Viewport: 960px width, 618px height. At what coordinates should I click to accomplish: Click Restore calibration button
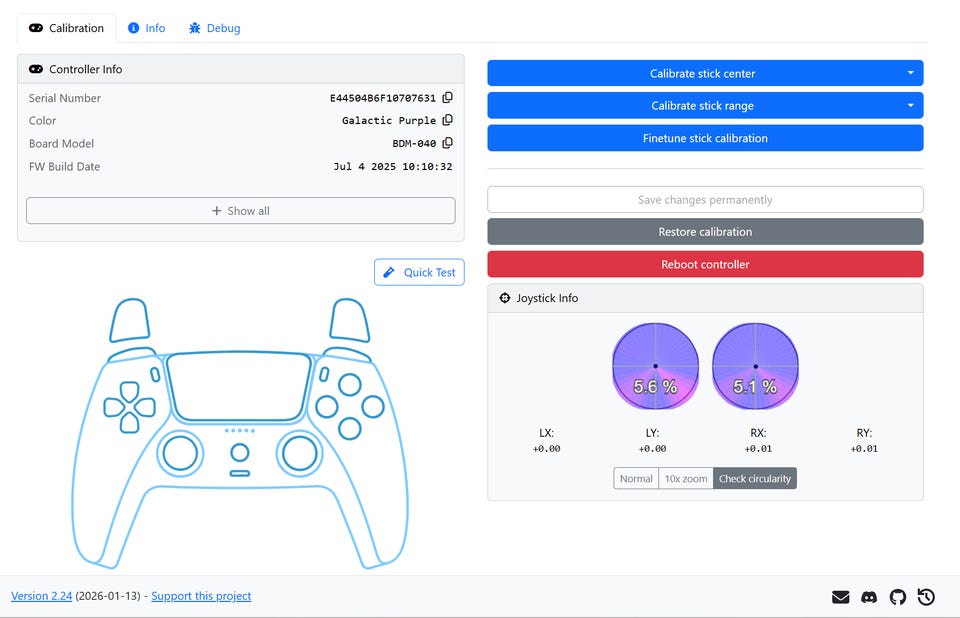705,232
